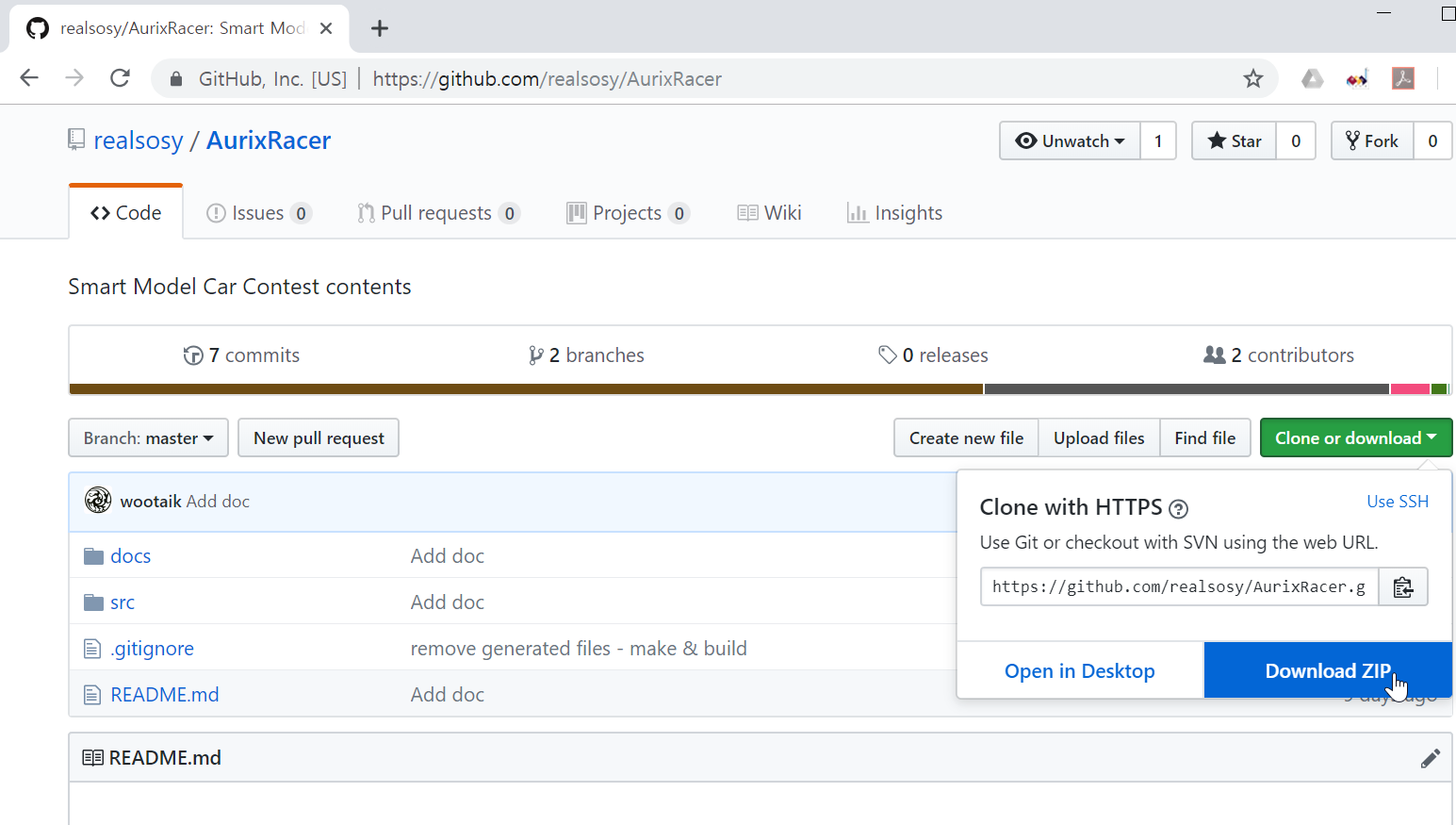Open the watchers count of 1

(1158, 140)
